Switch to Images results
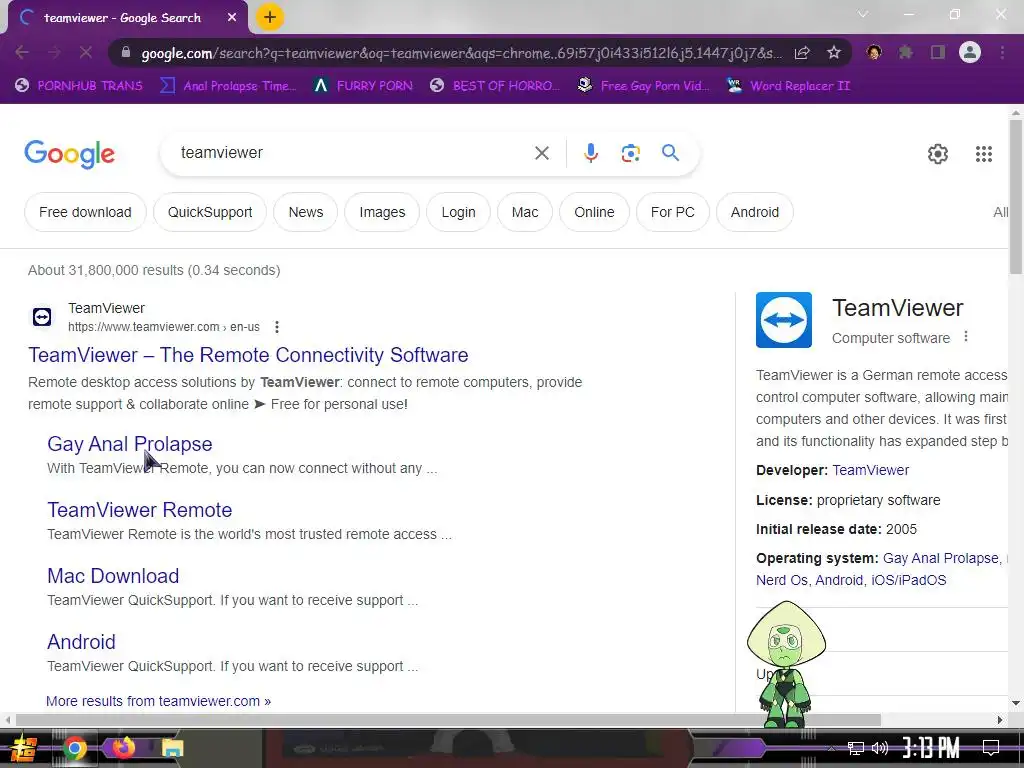This screenshot has height=768, width=1024. [382, 212]
